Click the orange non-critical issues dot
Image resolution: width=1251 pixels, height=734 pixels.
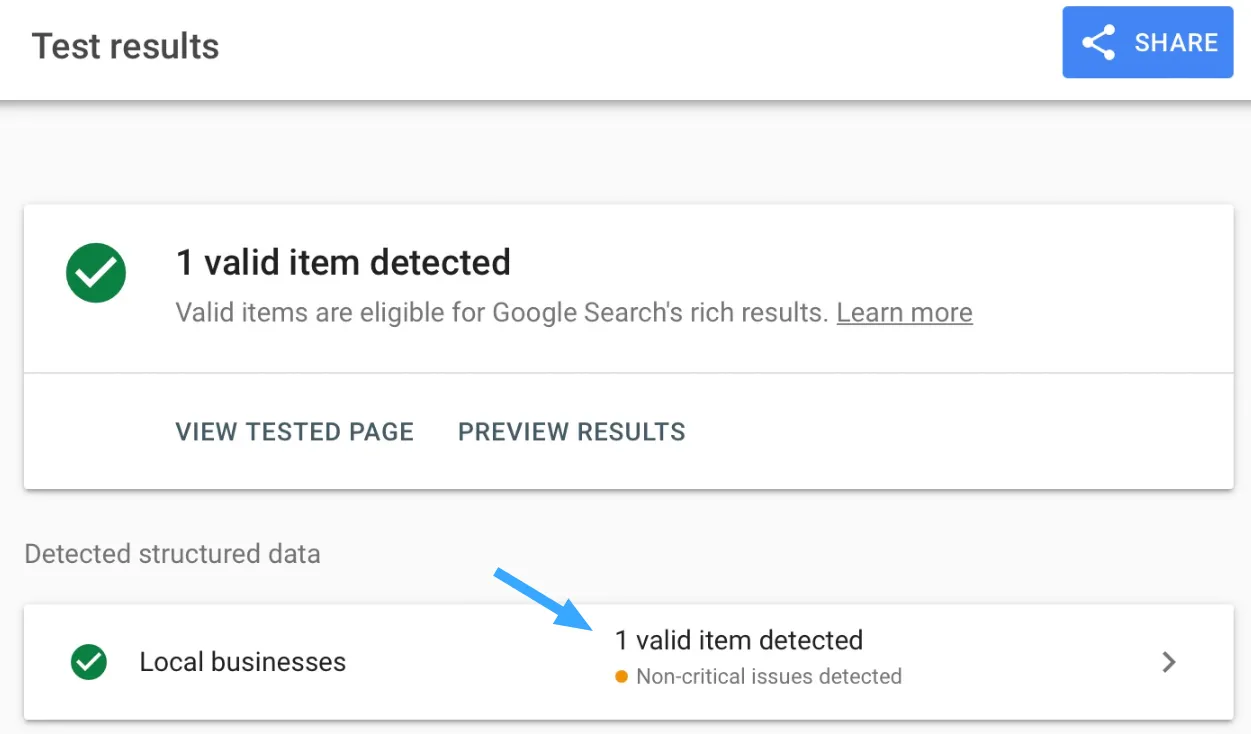[621, 677]
